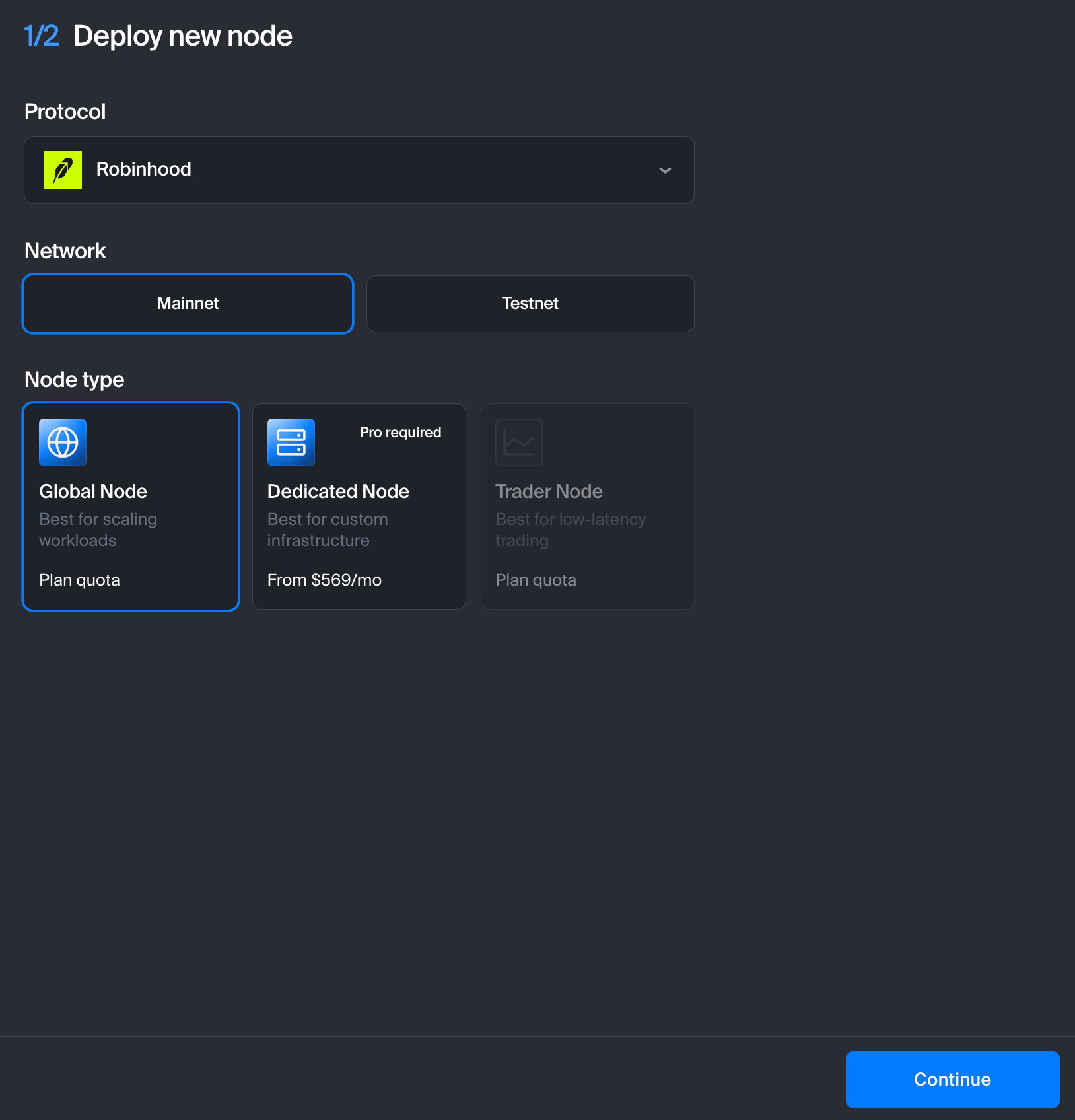Image resolution: width=1075 pixels, height=1120 pixels.
Task: Click the Global Node globe icon
Action: [x=63, y=442]
